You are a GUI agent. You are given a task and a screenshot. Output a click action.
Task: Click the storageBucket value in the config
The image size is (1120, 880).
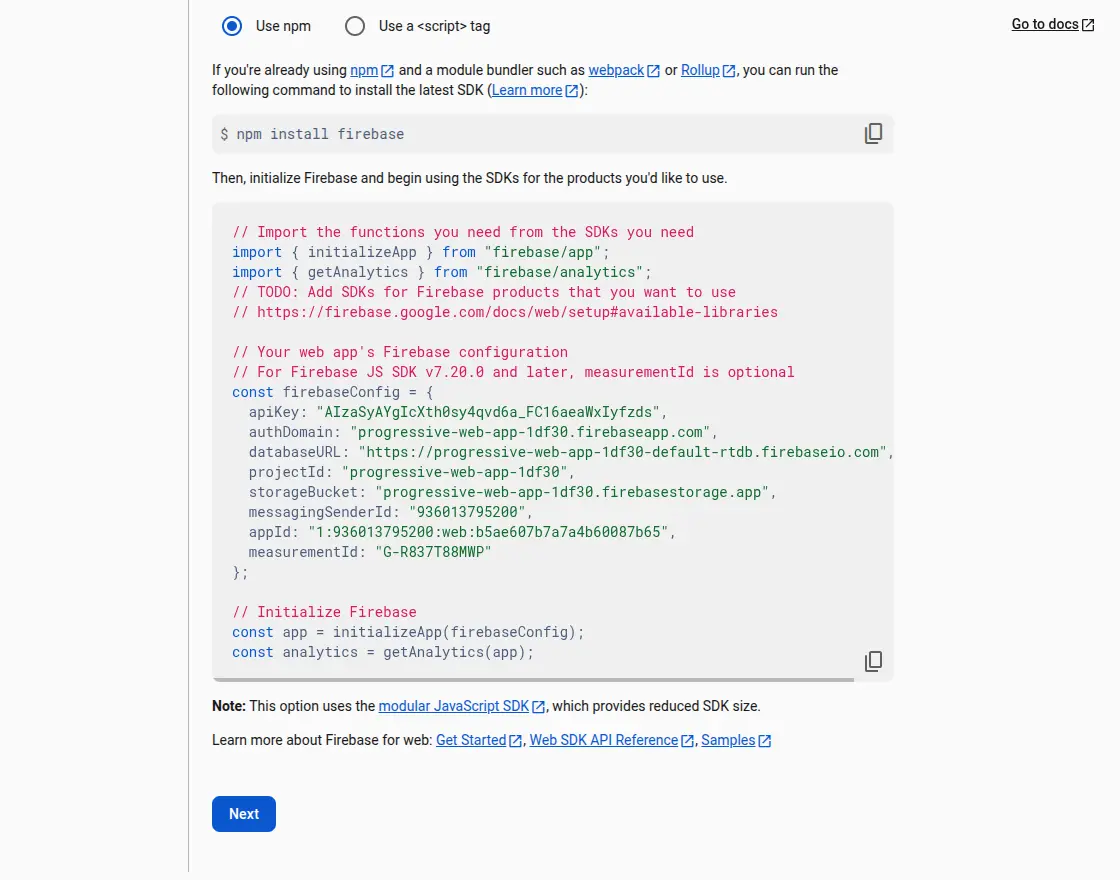(572, 492)
